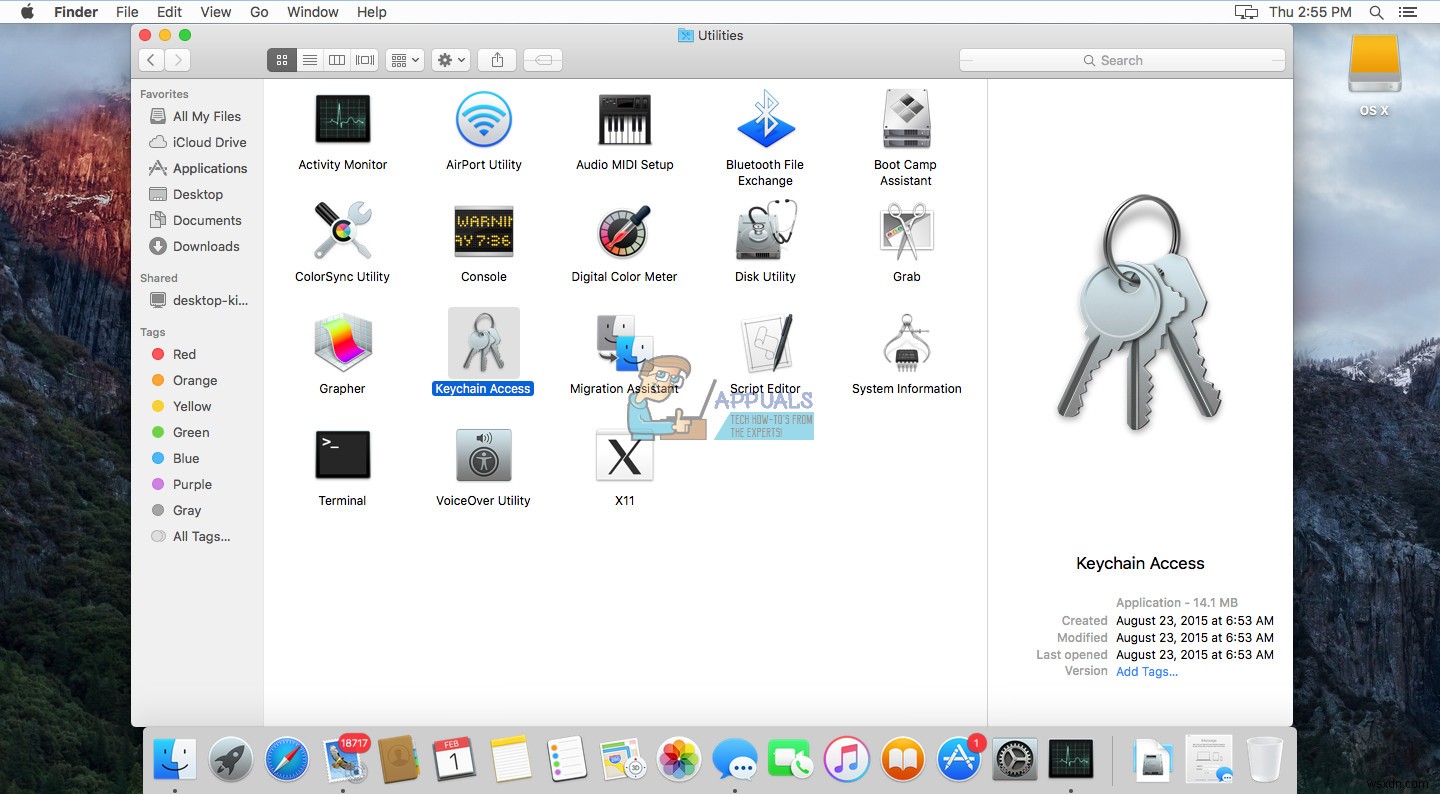Open the Share menu
The height and width of the screenshot is (794, 1440).
pyautogui.click(x=496, y=59)
